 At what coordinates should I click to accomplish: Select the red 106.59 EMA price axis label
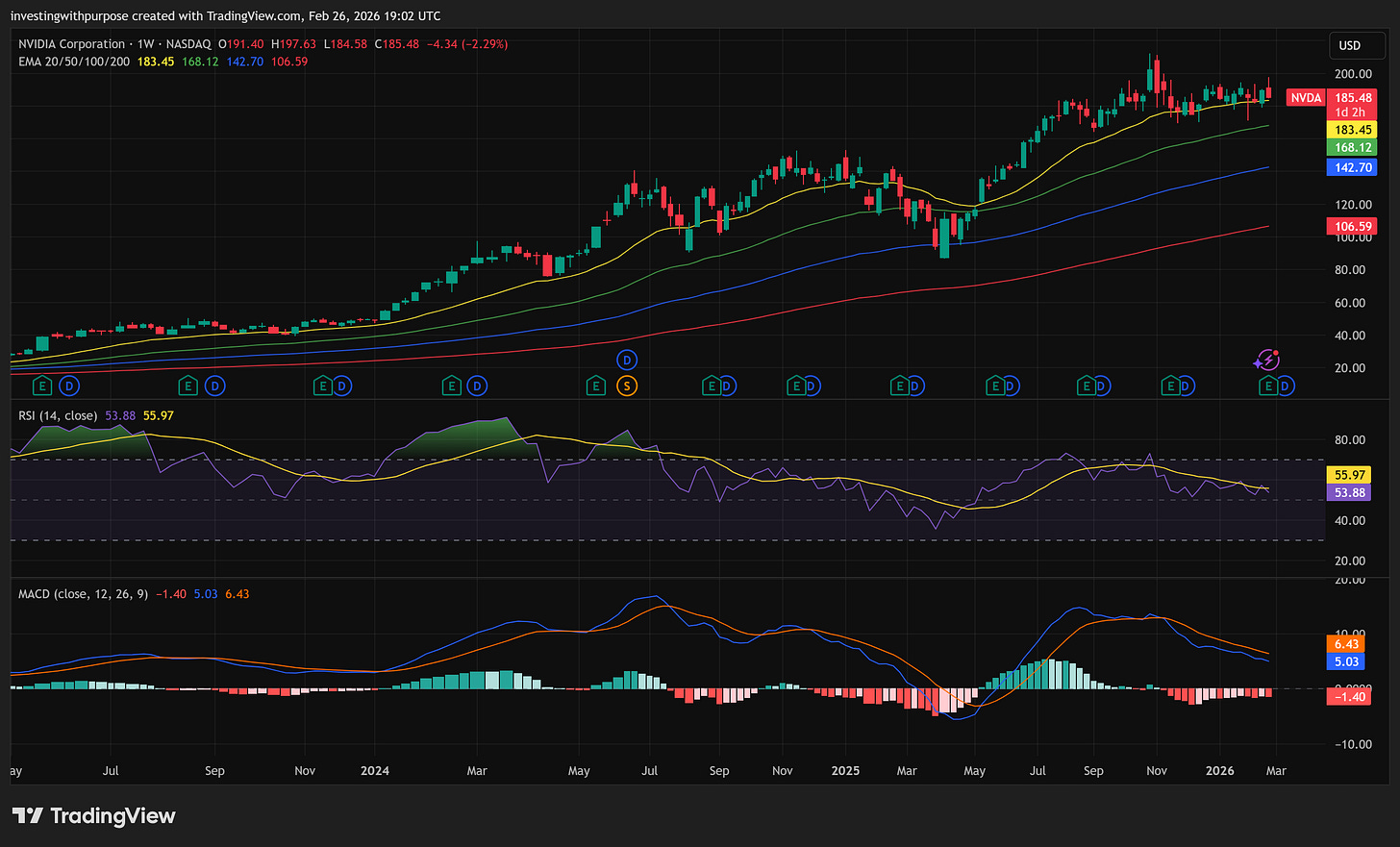[x=1353, y=227]
